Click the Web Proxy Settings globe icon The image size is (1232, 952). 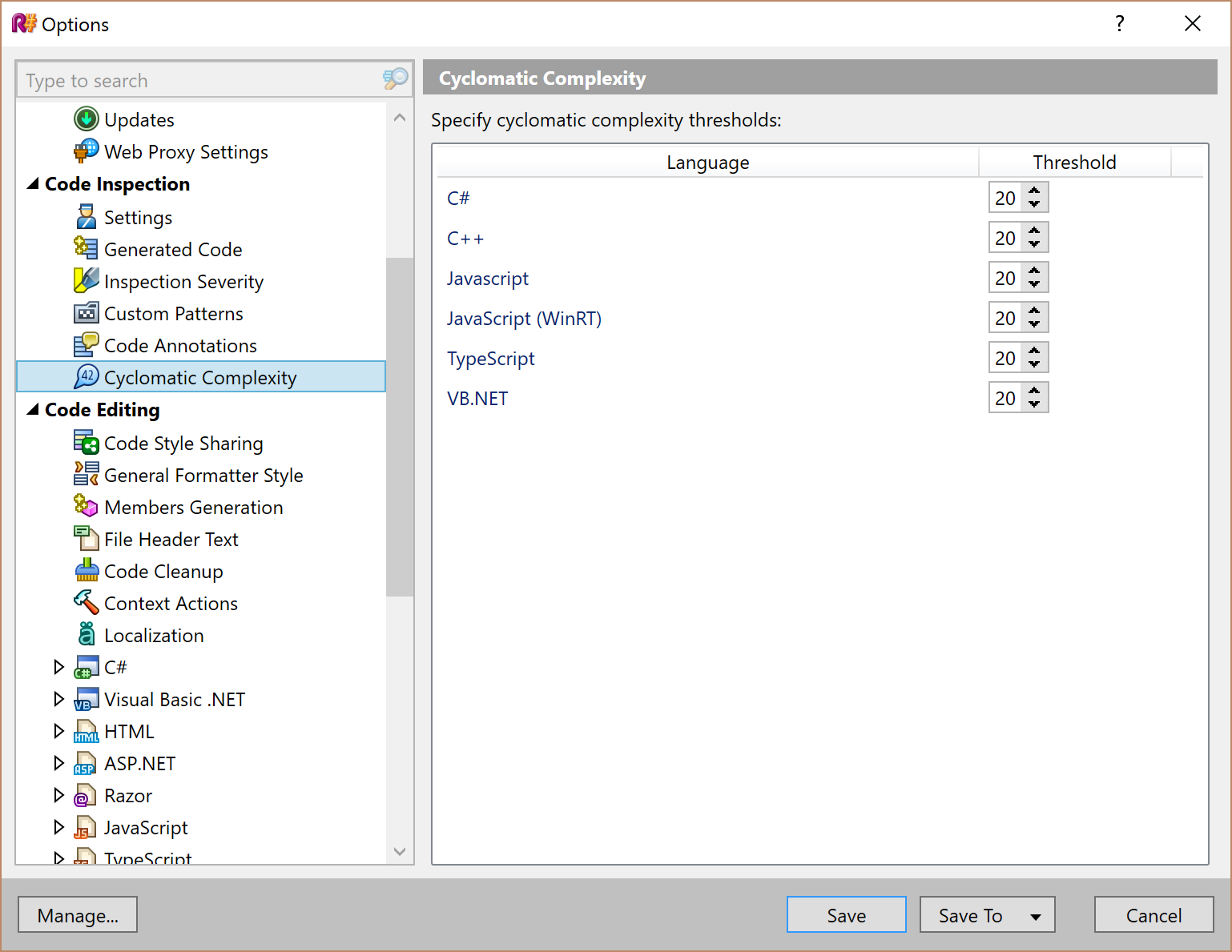87,151
